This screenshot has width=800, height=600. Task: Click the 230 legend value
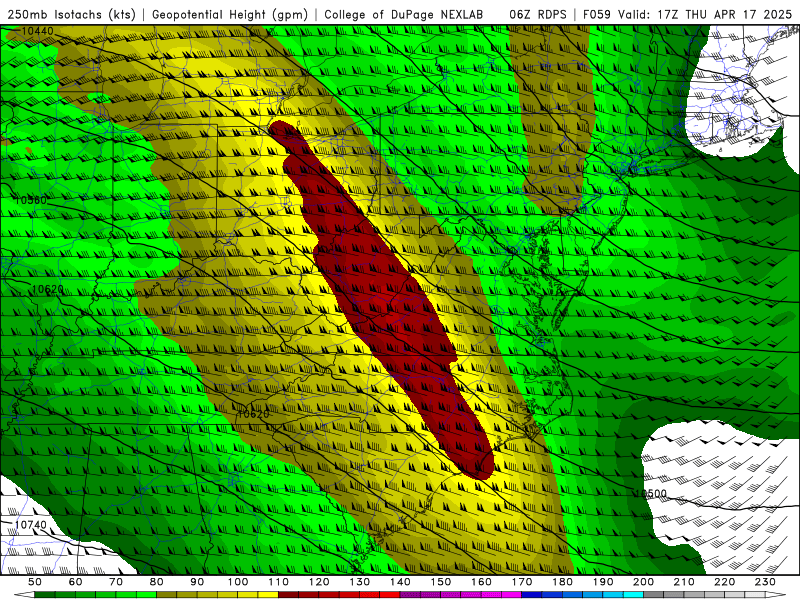coord(766,582)
